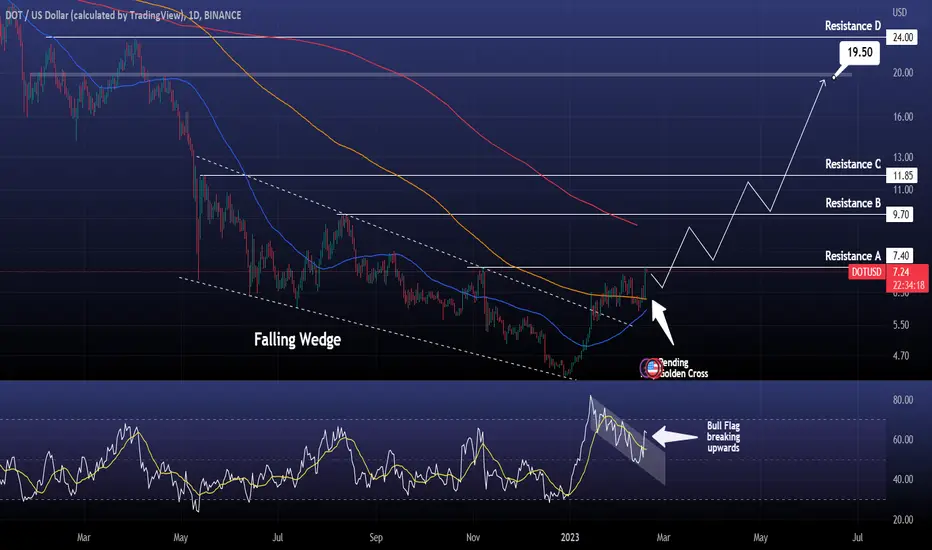This screenshot has height=550, width=932.
Task: Select the May label left of Jul
Action: tap(181, 538)
